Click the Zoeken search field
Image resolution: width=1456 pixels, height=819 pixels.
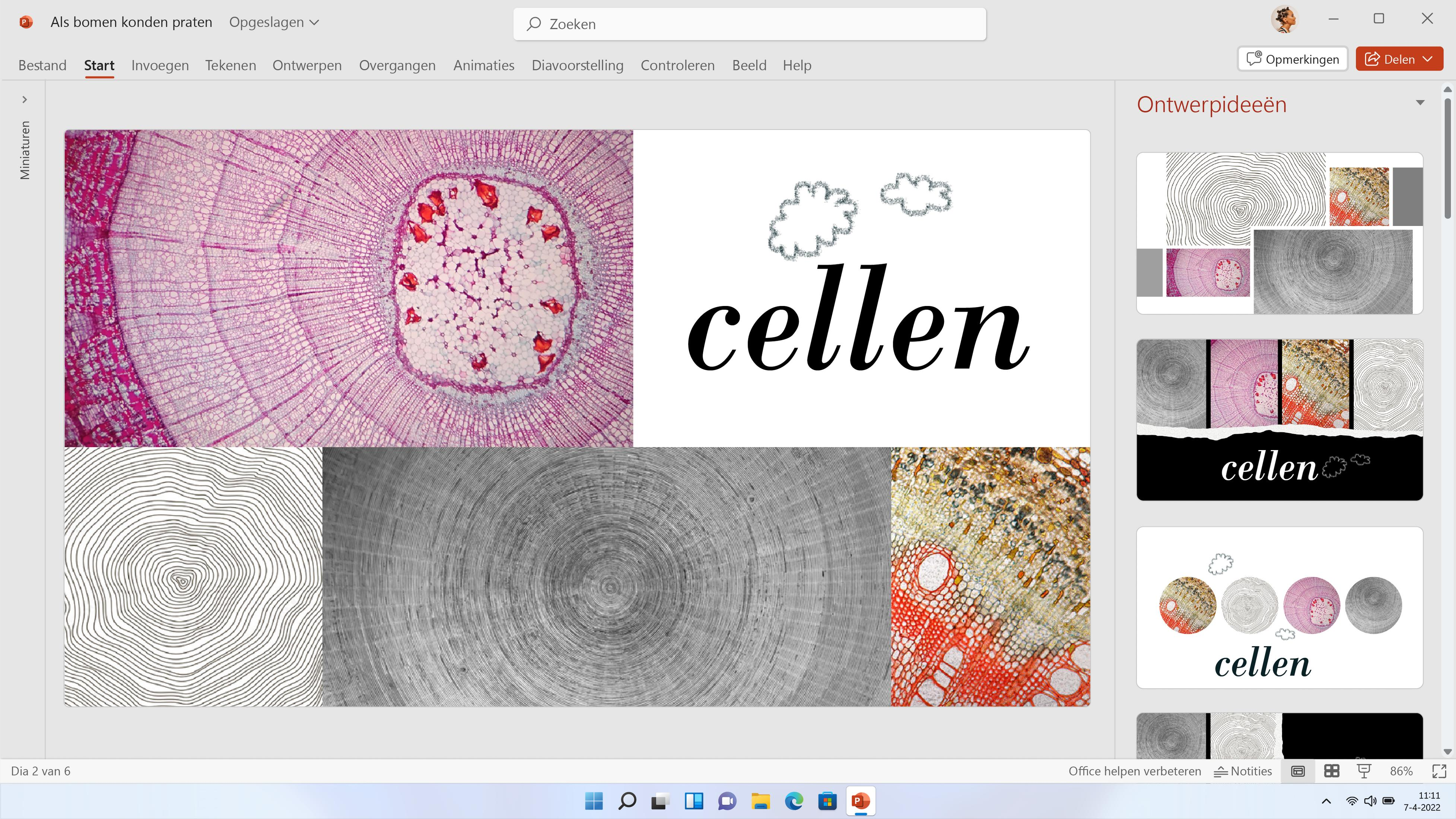pos(750,24)
